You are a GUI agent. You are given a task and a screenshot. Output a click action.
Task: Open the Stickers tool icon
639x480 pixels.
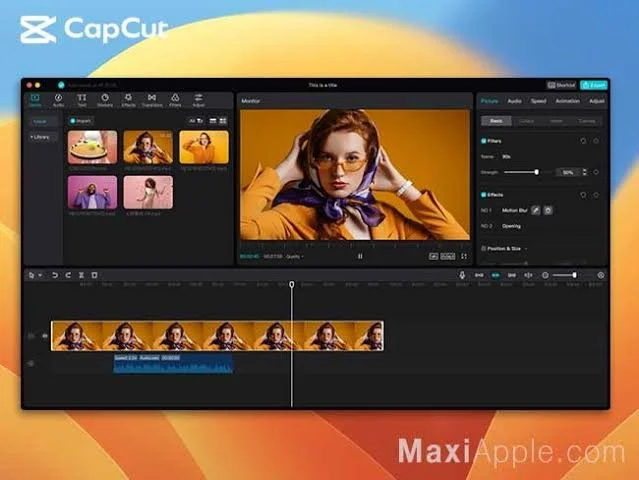tap(105, 98)
